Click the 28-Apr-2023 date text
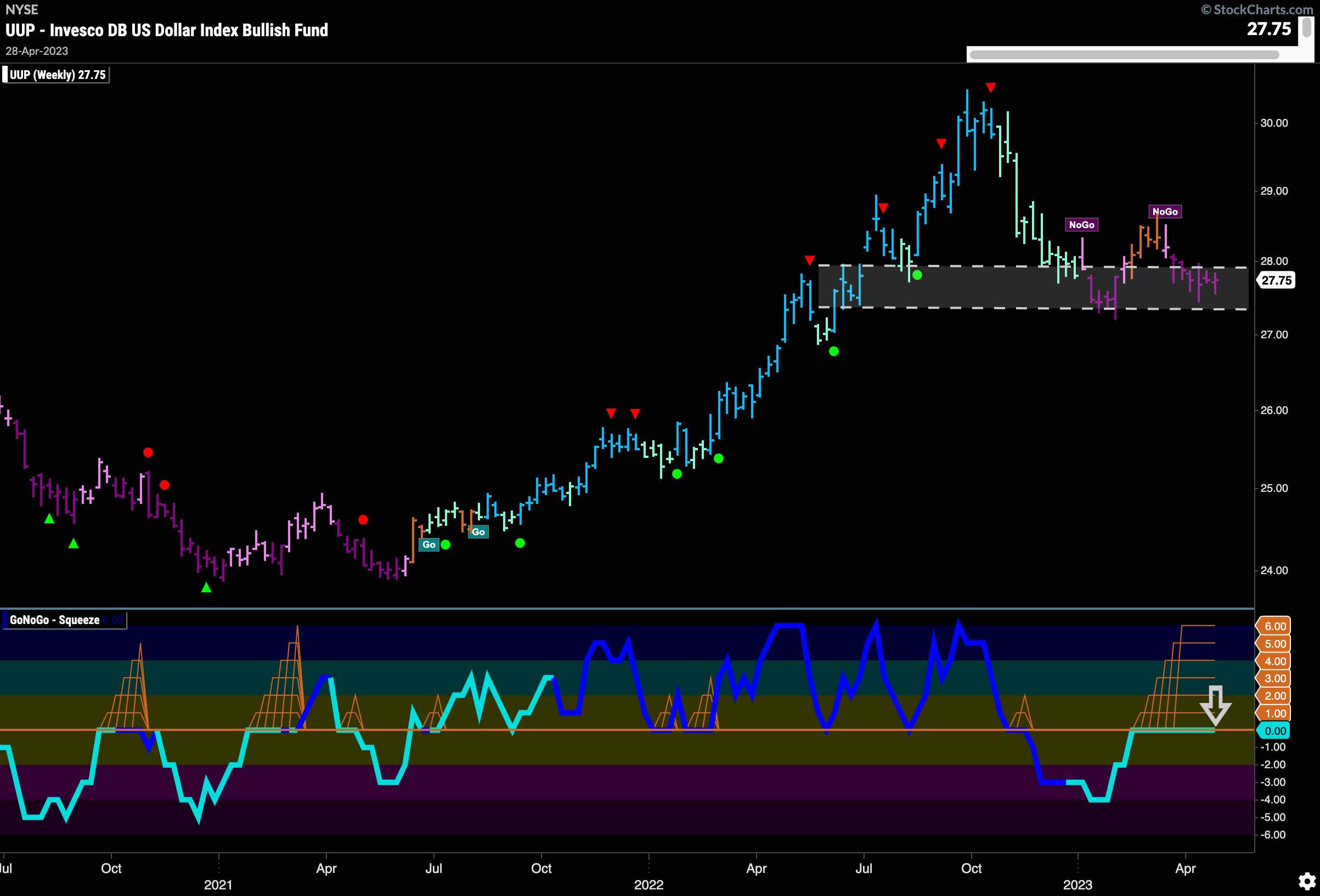The width and height of the screenshot is (1320, 896). point(37,51)
